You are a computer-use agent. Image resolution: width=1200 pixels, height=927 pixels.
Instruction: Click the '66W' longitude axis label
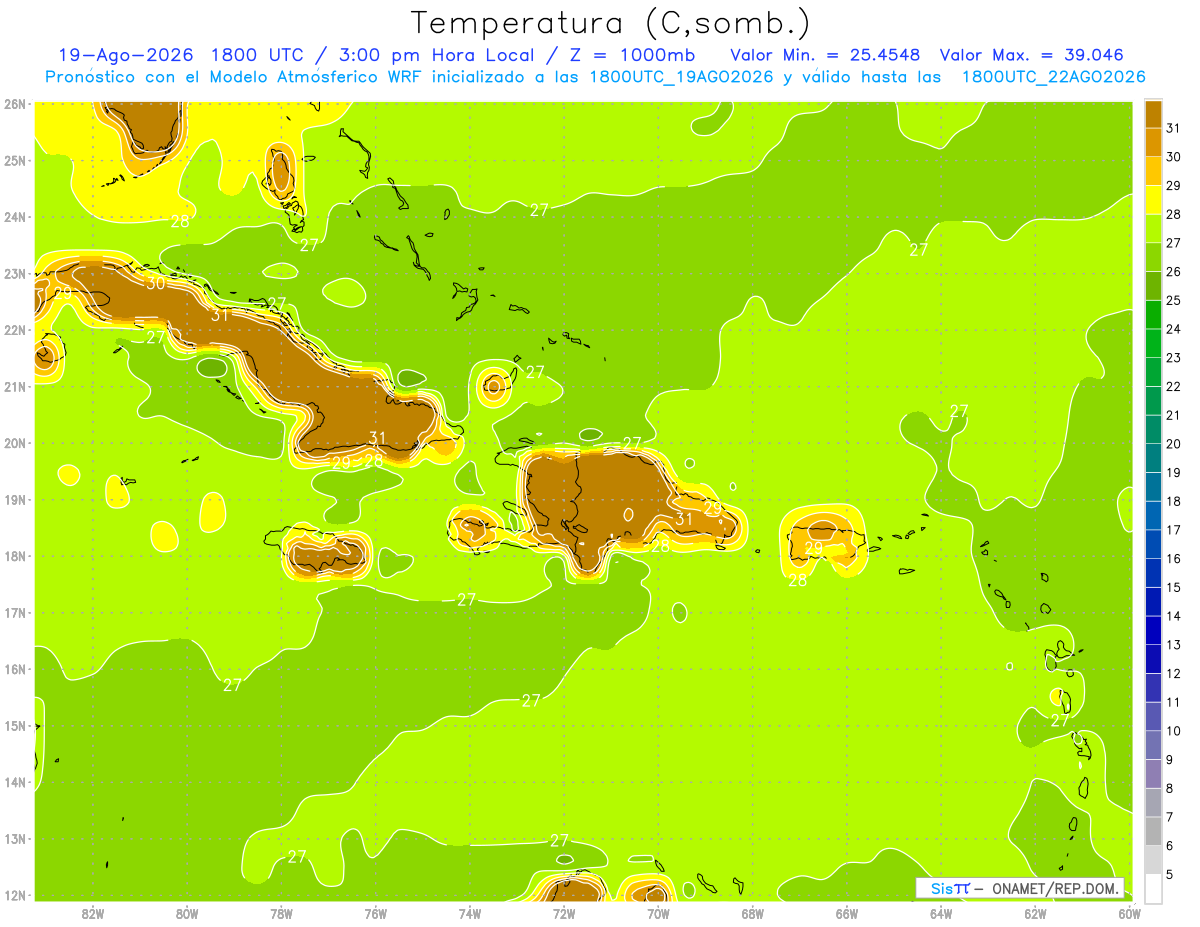847,913
